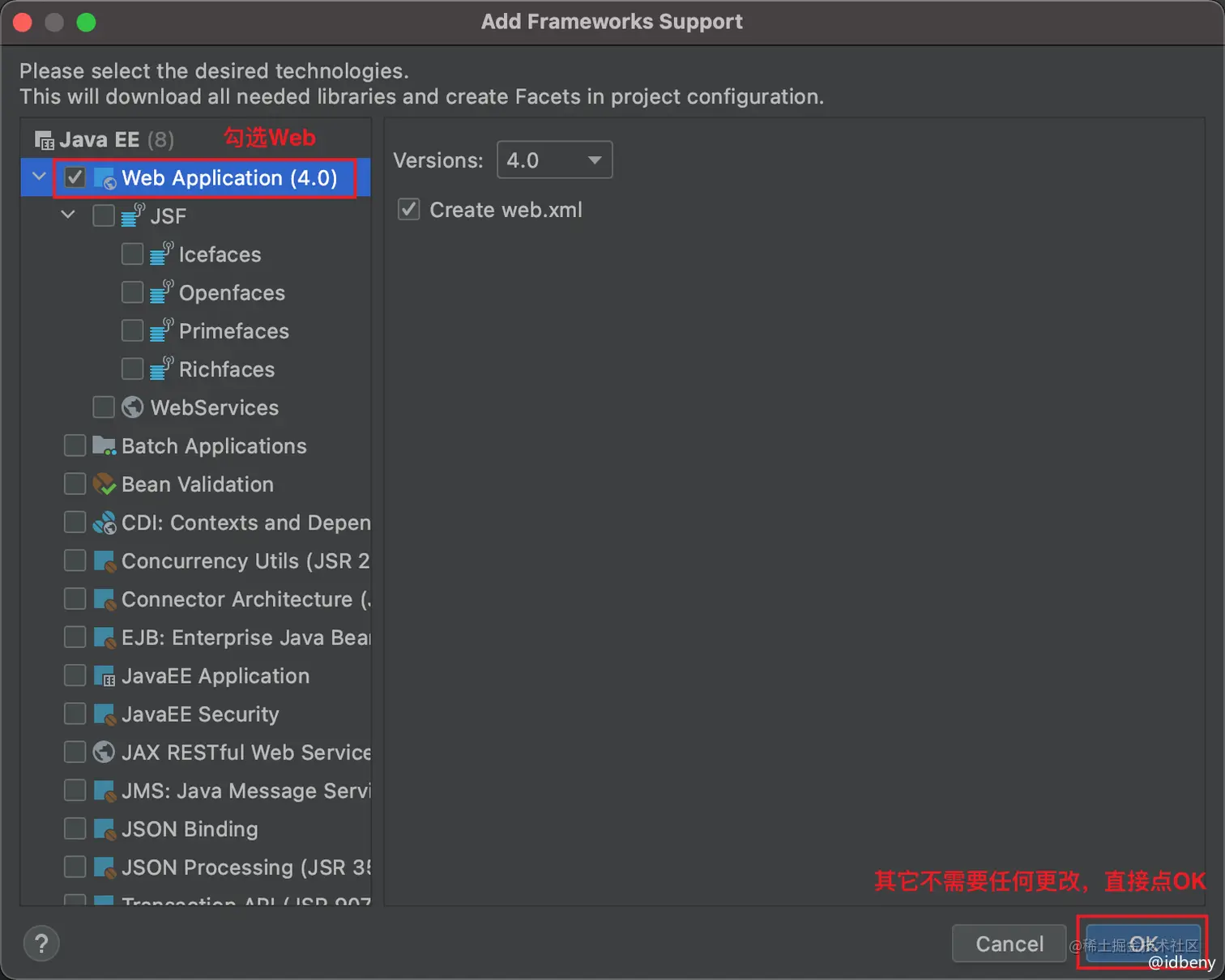Click the JSF framework icon

tap(133, 215)
